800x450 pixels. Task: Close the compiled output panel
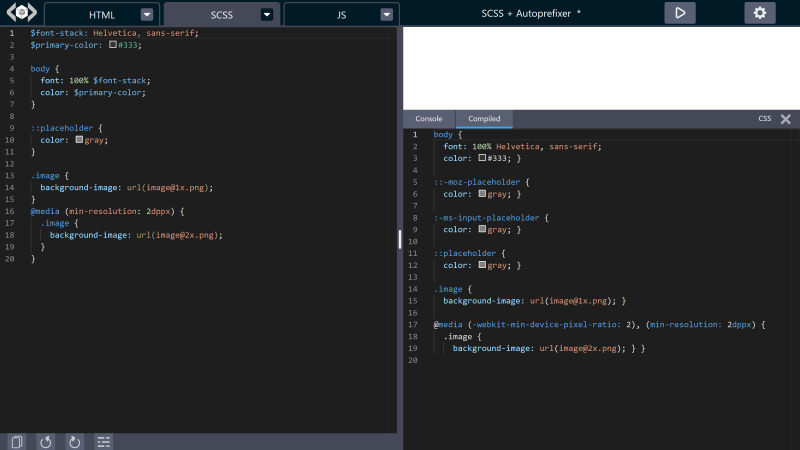tap(785, 119)
